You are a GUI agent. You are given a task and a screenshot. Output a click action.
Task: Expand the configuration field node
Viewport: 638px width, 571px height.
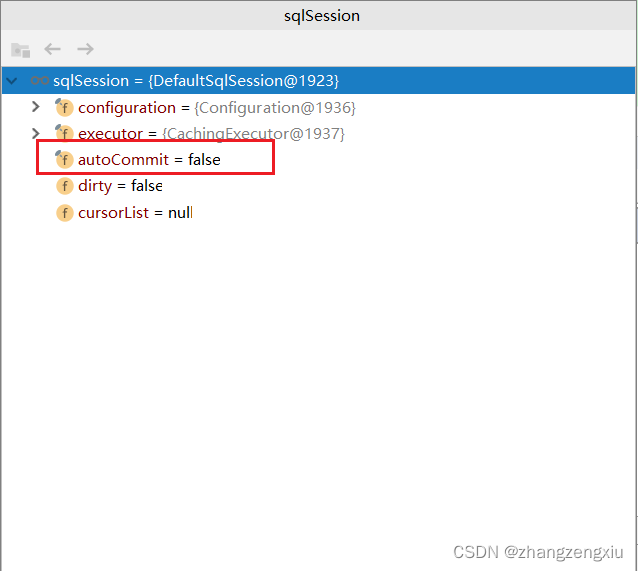[x=36, y=107]
